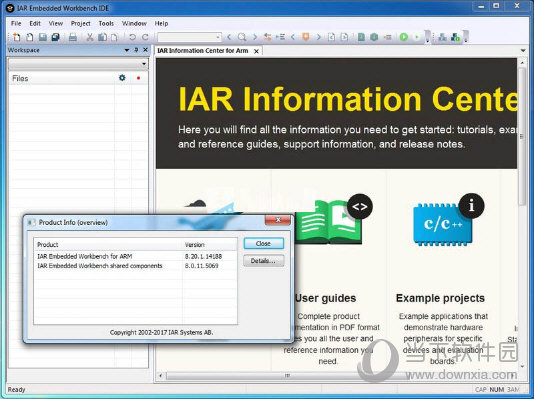
Task: Click the horizontal scrollbar of Information Center
Action: pos(287,376)
